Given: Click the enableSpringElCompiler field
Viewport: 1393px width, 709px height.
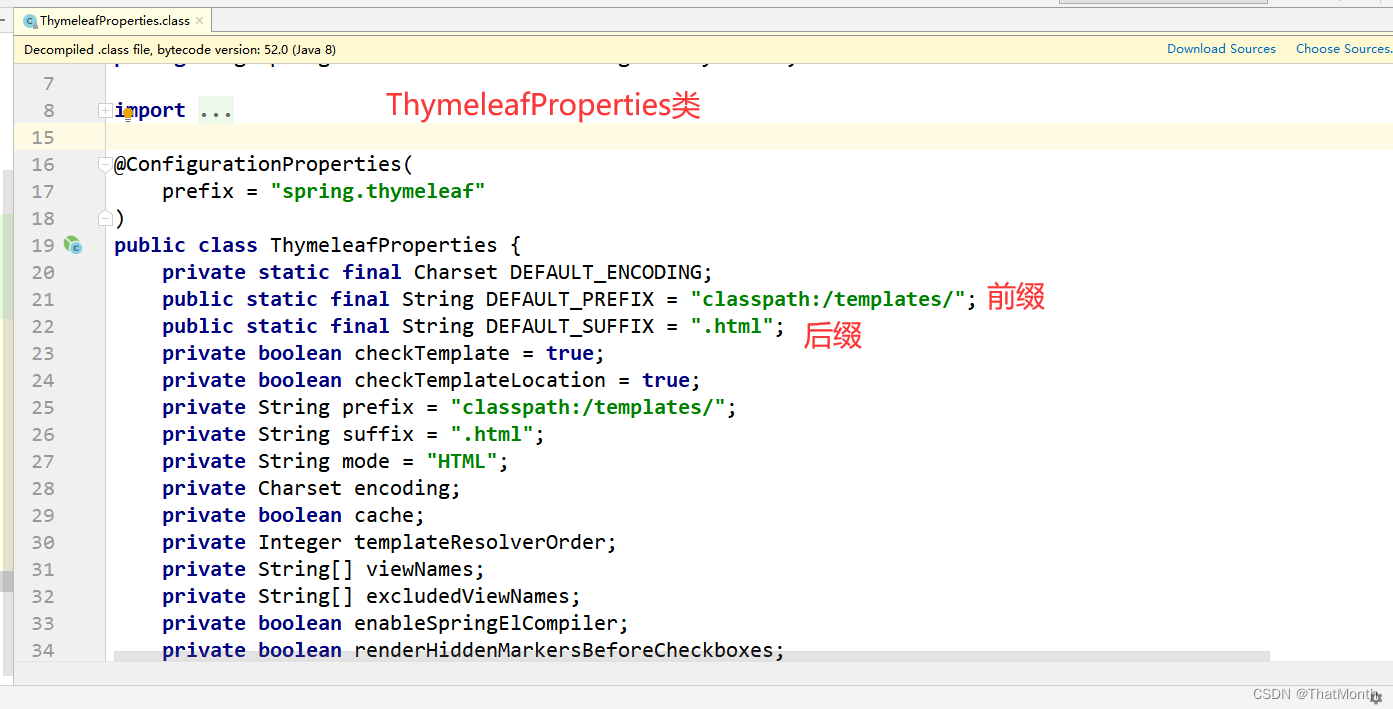Looking at the screenshot, I should click(486, 623).
